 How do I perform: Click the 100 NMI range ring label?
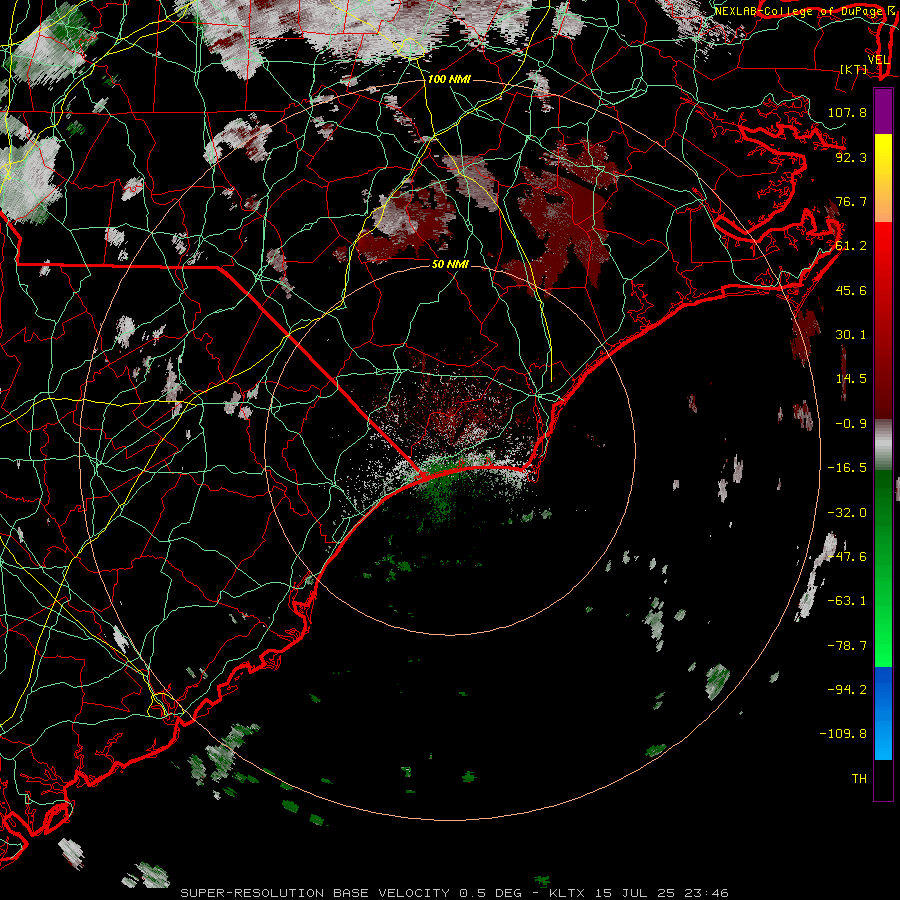[x=449, y=79]
